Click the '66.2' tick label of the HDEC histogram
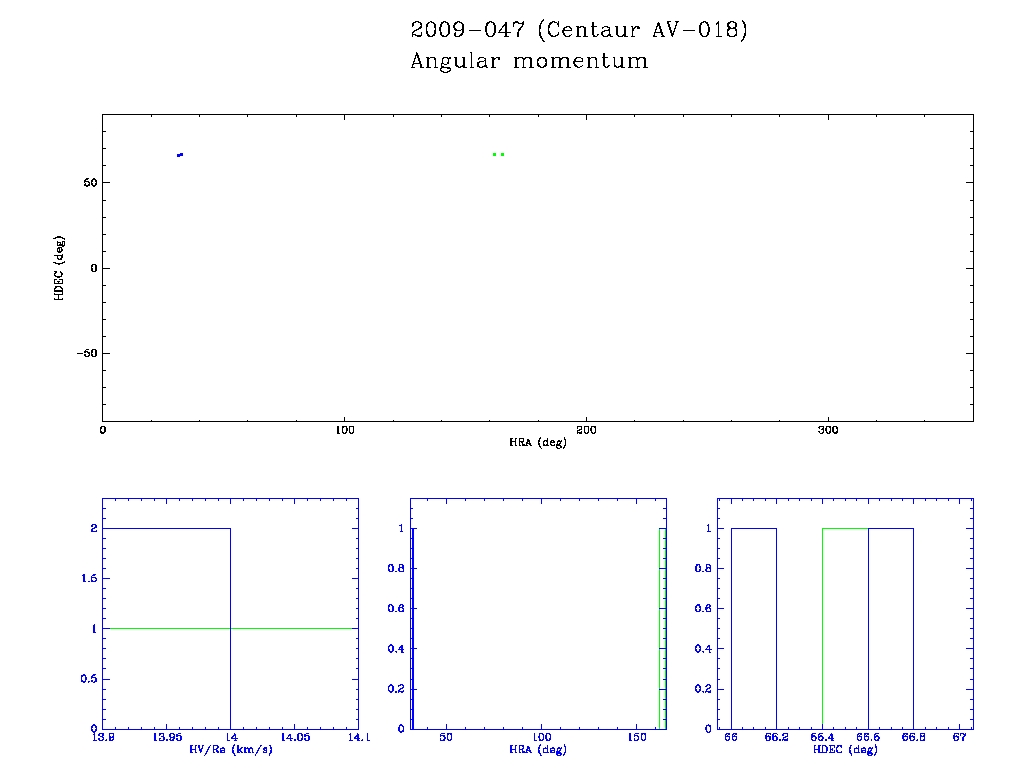The image size is (1024, 768). pos(776,737)
